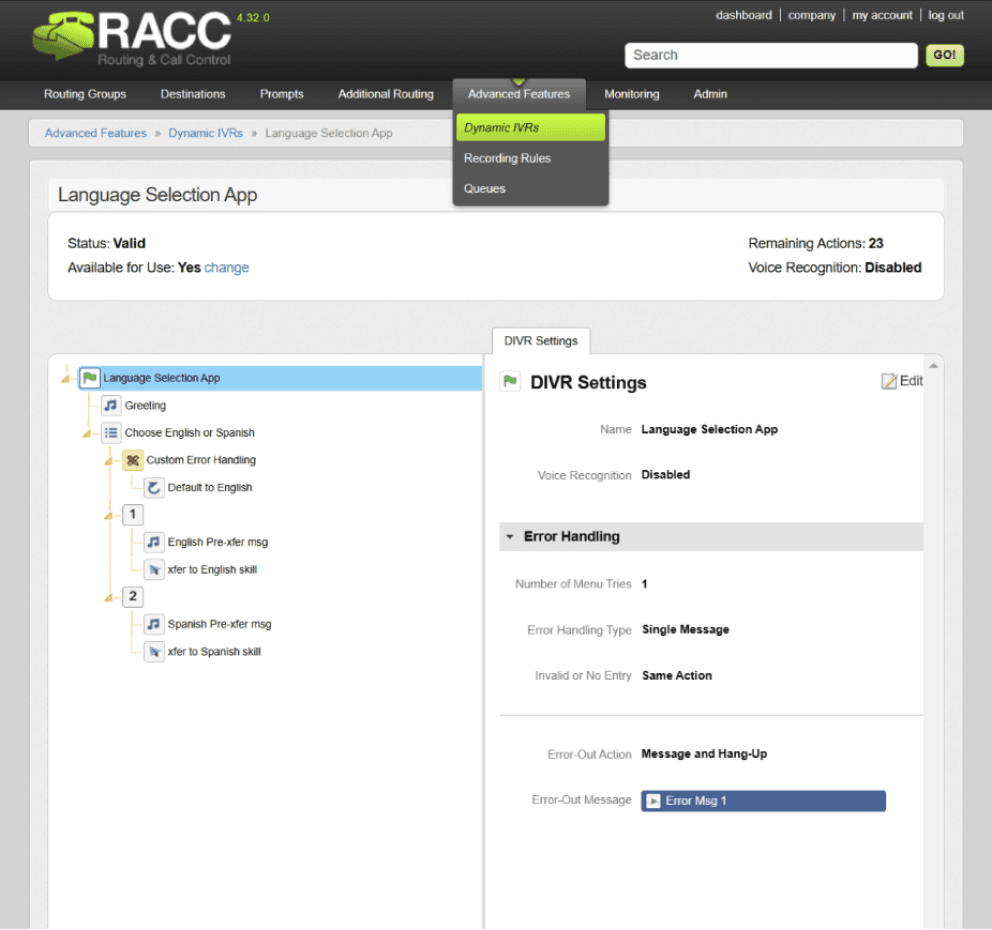Click the RACC telephone logo

[63, 35]
